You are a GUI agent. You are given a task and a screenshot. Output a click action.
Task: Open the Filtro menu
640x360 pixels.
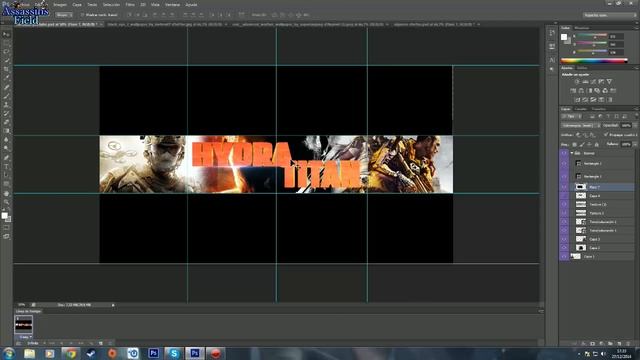coord(130,4)
